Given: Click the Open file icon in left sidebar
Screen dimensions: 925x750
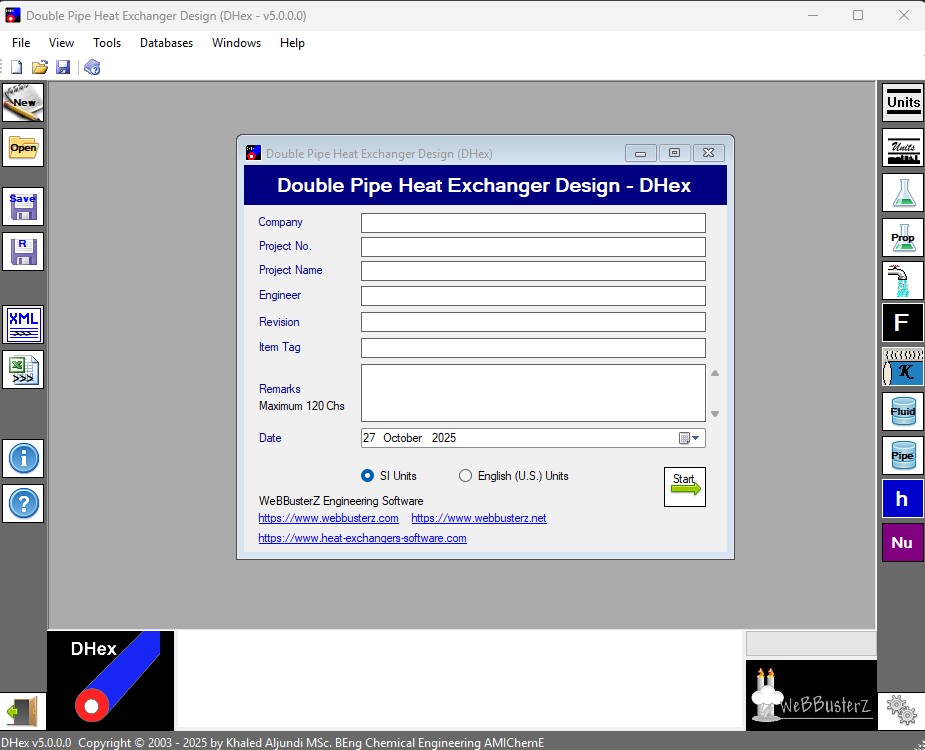Looking at the screenshot, I should pos(23,148).
